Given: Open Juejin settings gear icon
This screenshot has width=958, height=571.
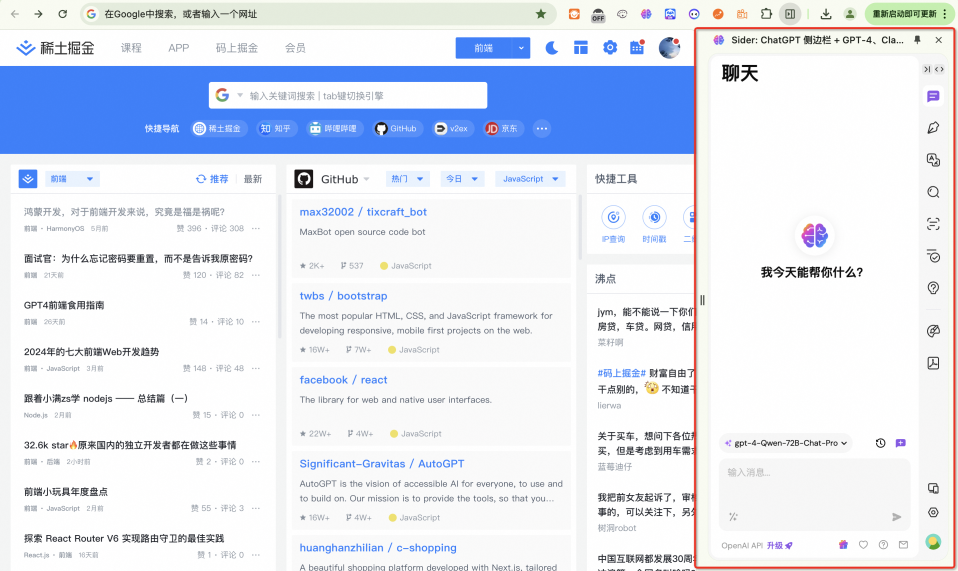Looking at the screenshot, I should click(x=610, y=48).
